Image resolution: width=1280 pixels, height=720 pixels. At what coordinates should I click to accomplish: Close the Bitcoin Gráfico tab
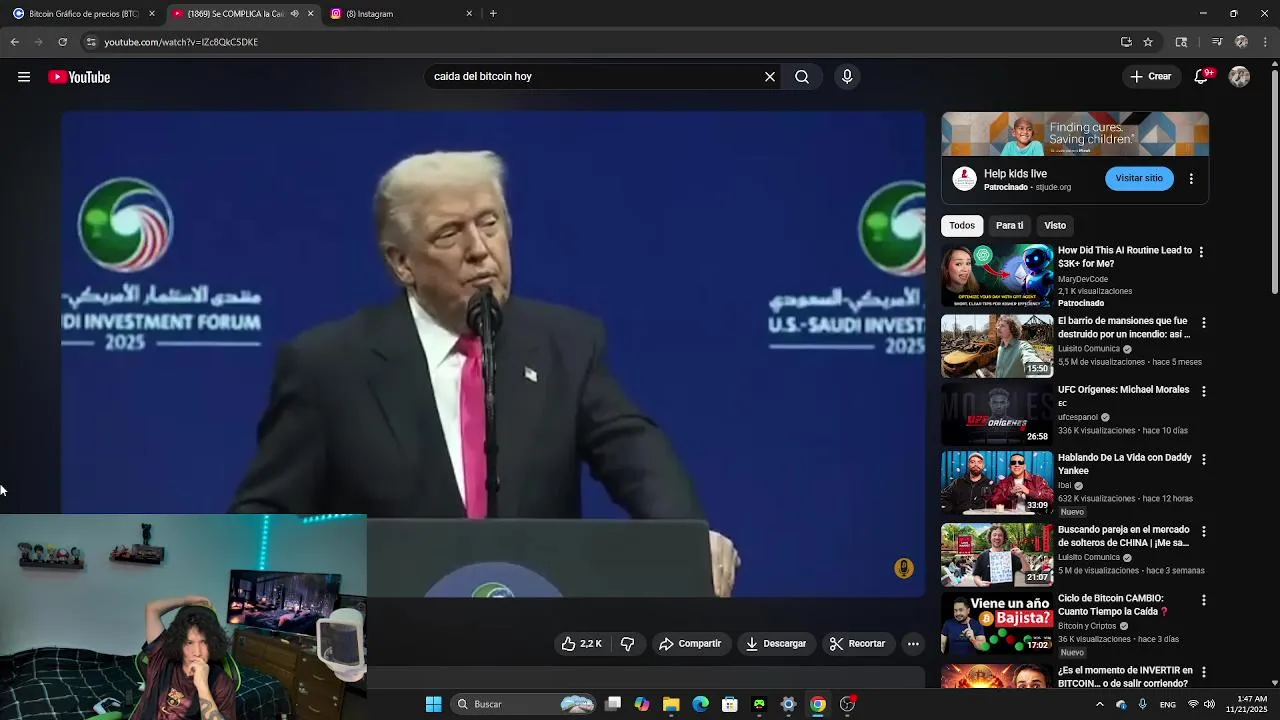coord(152,14)
